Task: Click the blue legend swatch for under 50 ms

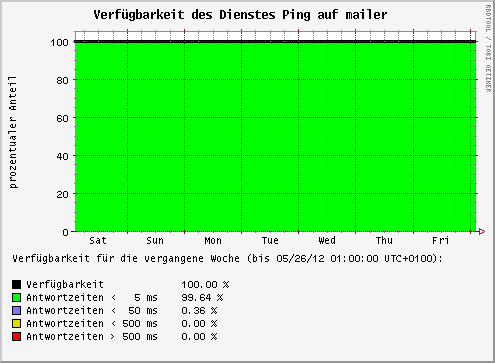Action: point(16,310)
